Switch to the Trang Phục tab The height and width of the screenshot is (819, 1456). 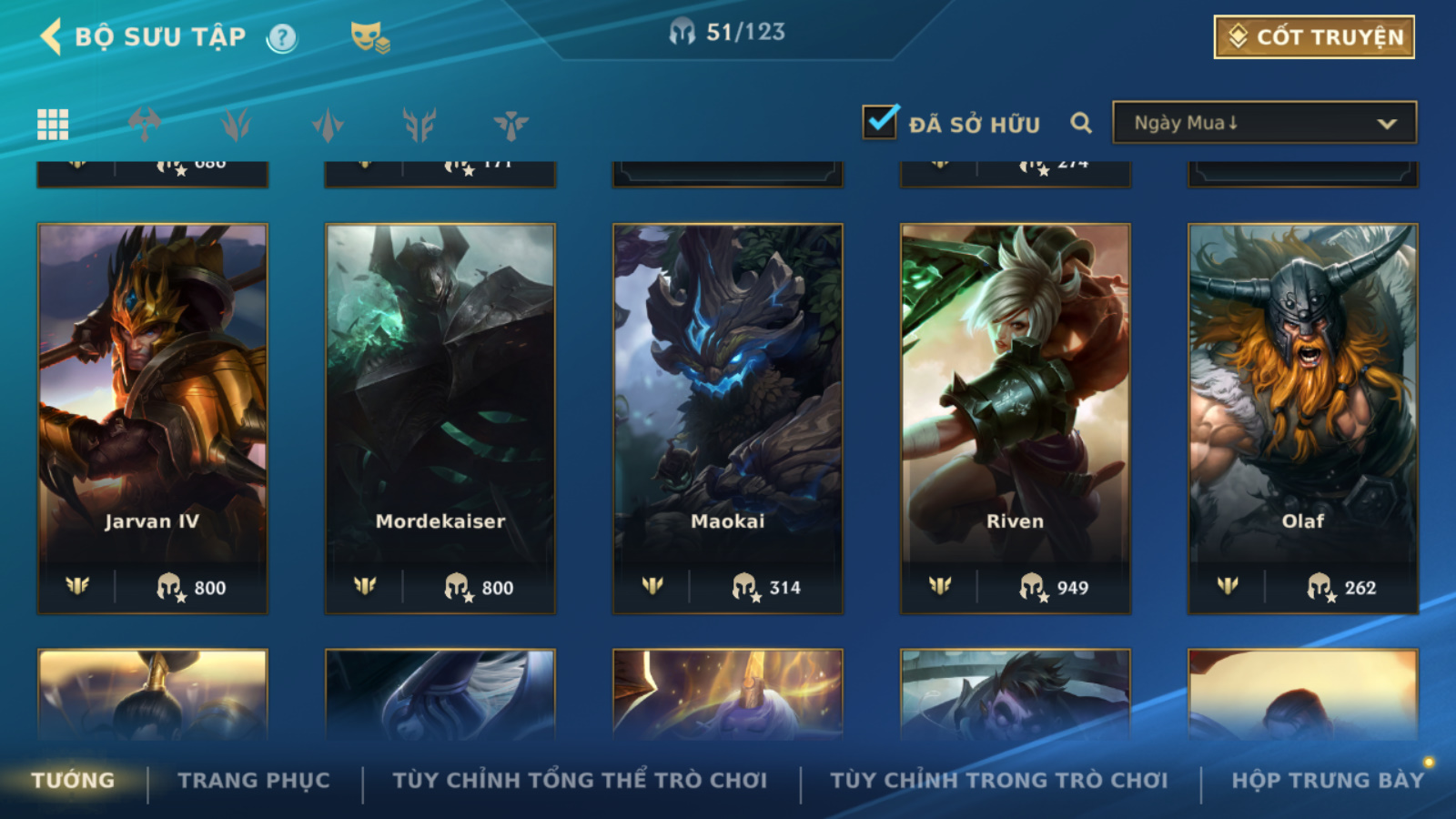[x=254, y=781]
